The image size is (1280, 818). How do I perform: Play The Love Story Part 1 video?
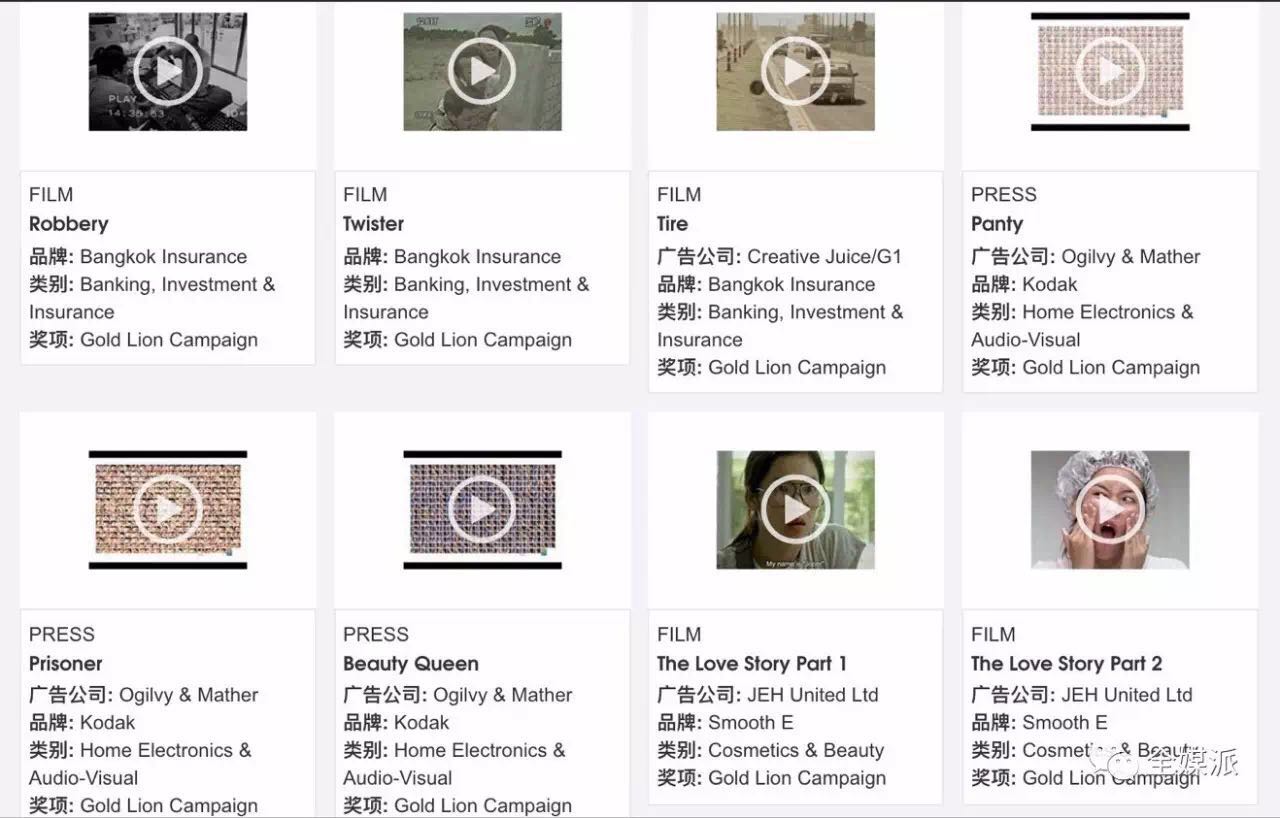796,510
